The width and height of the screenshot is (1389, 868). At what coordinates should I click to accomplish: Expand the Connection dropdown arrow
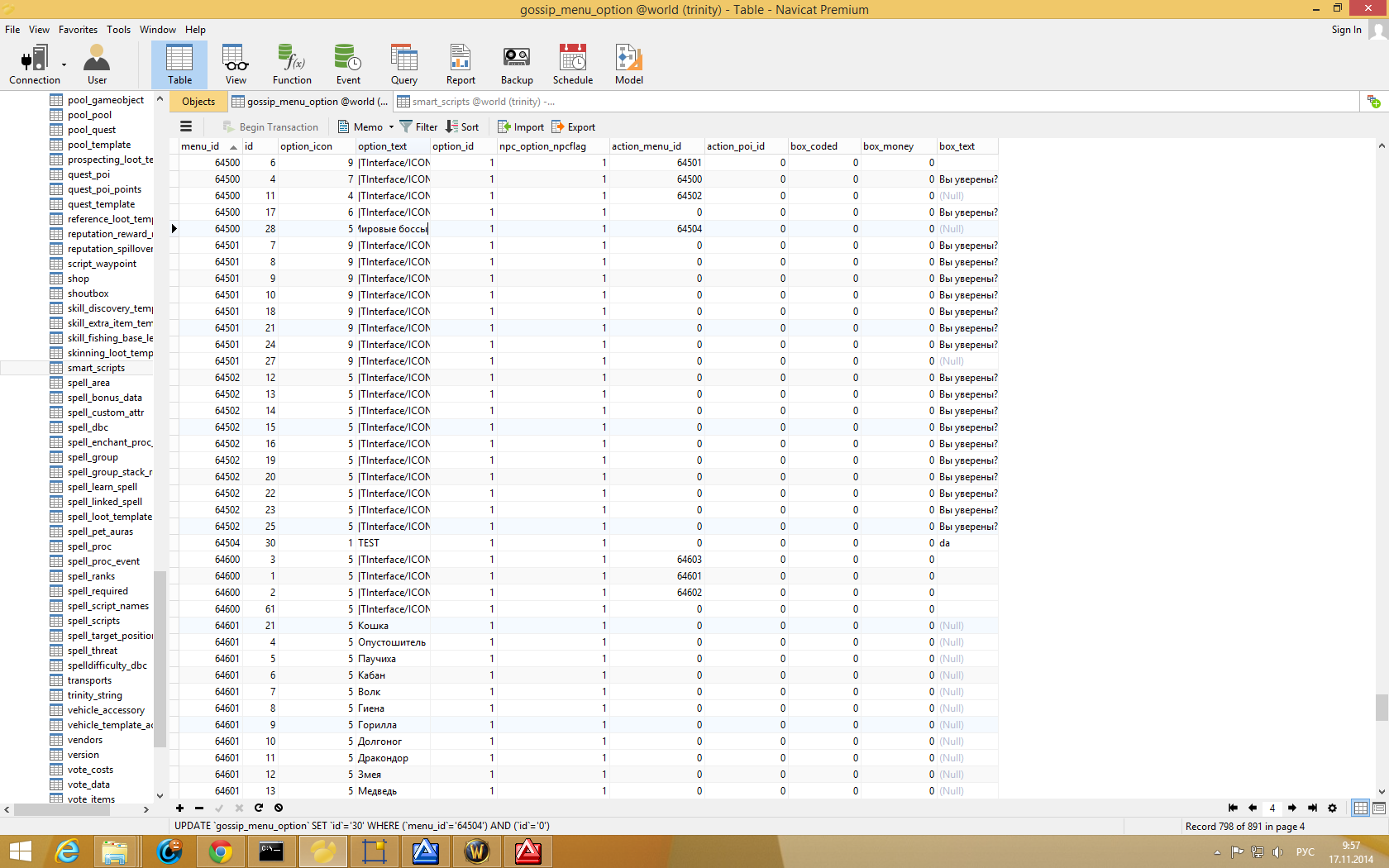[x=64, y=64]
